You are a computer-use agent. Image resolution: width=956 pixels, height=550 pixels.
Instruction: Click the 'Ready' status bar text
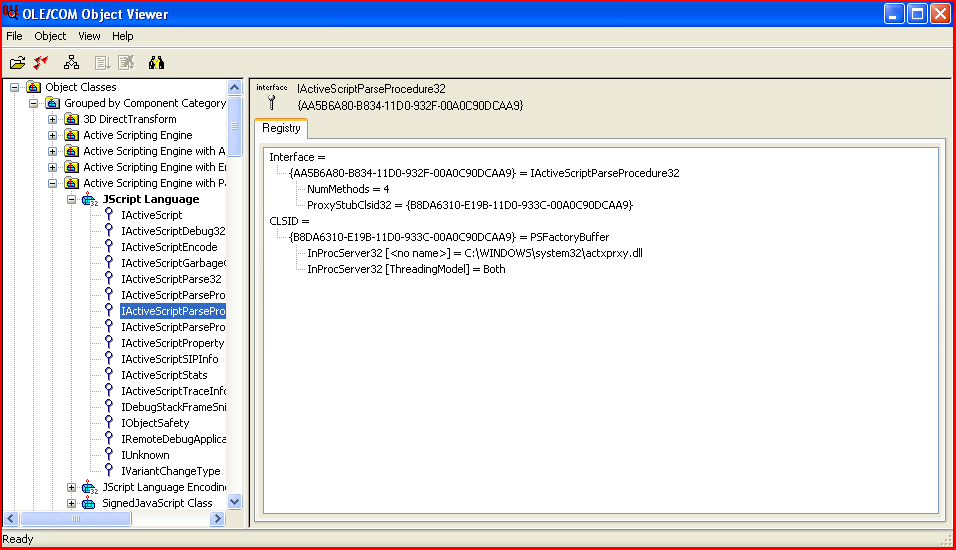(18, 539)
